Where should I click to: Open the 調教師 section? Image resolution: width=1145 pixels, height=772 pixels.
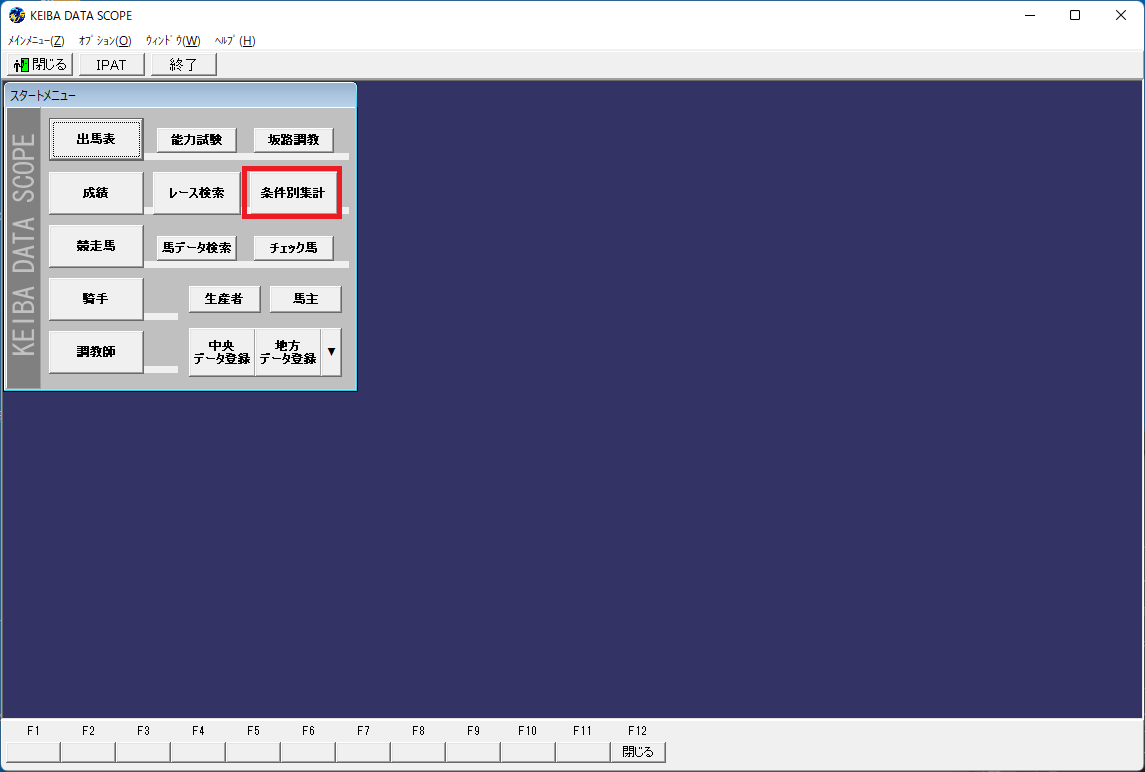(96, 352)
